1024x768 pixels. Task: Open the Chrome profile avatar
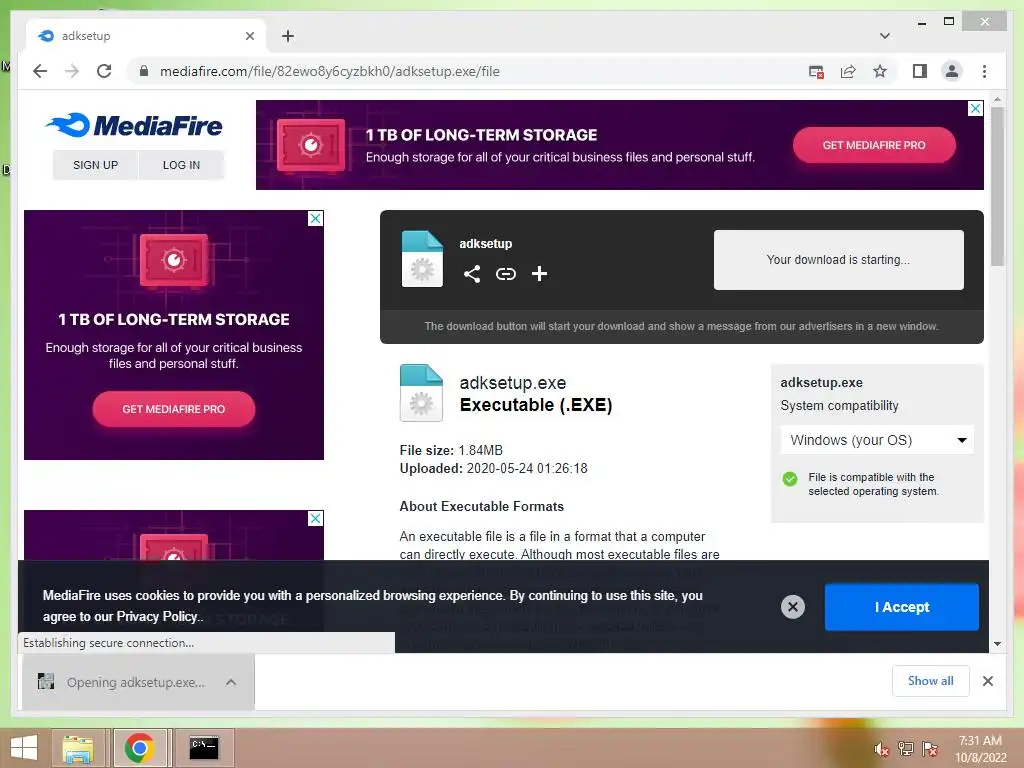coord(952,71)
